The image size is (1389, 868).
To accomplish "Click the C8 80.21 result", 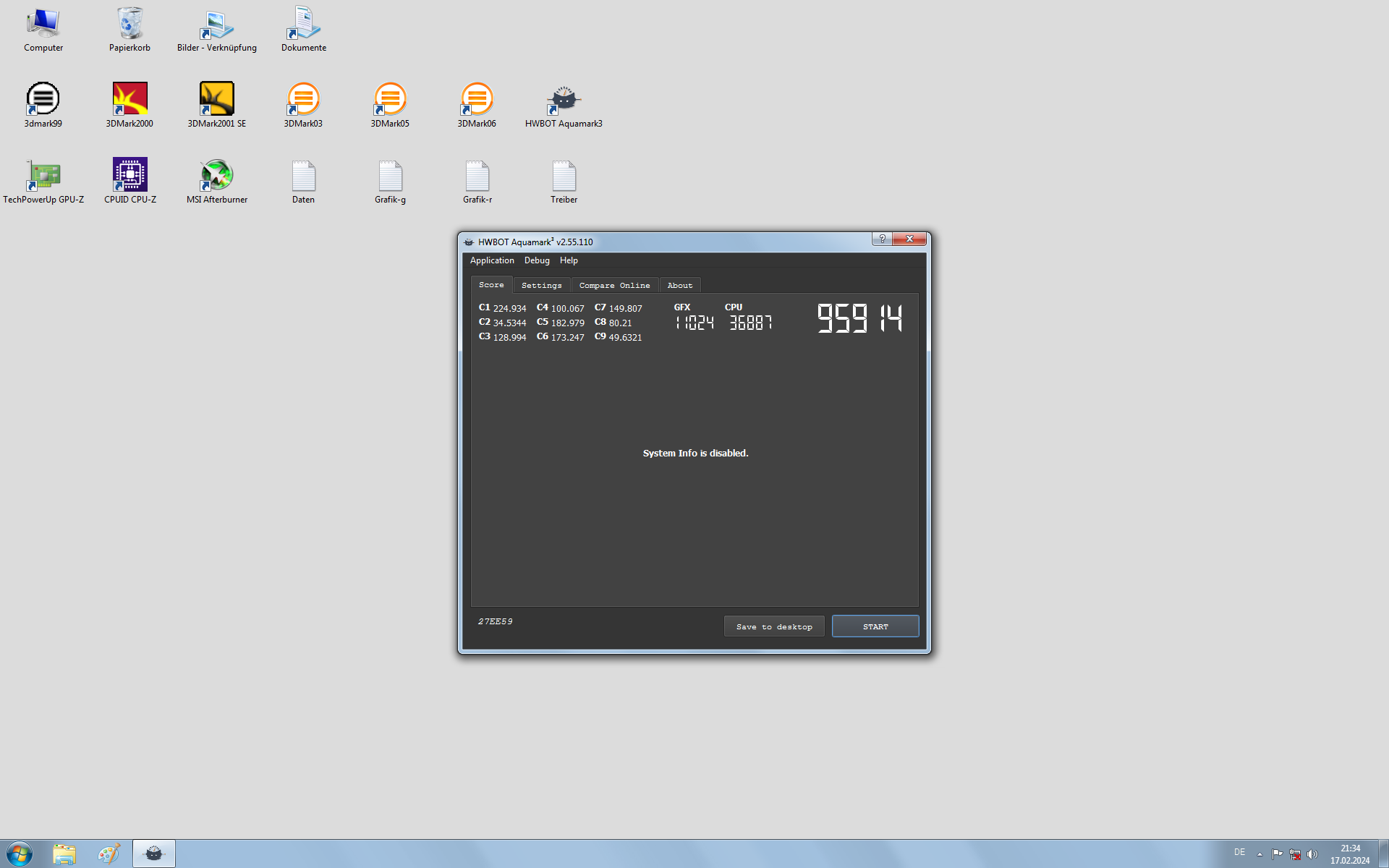I will pyautogui.click(x=613, y=323).
